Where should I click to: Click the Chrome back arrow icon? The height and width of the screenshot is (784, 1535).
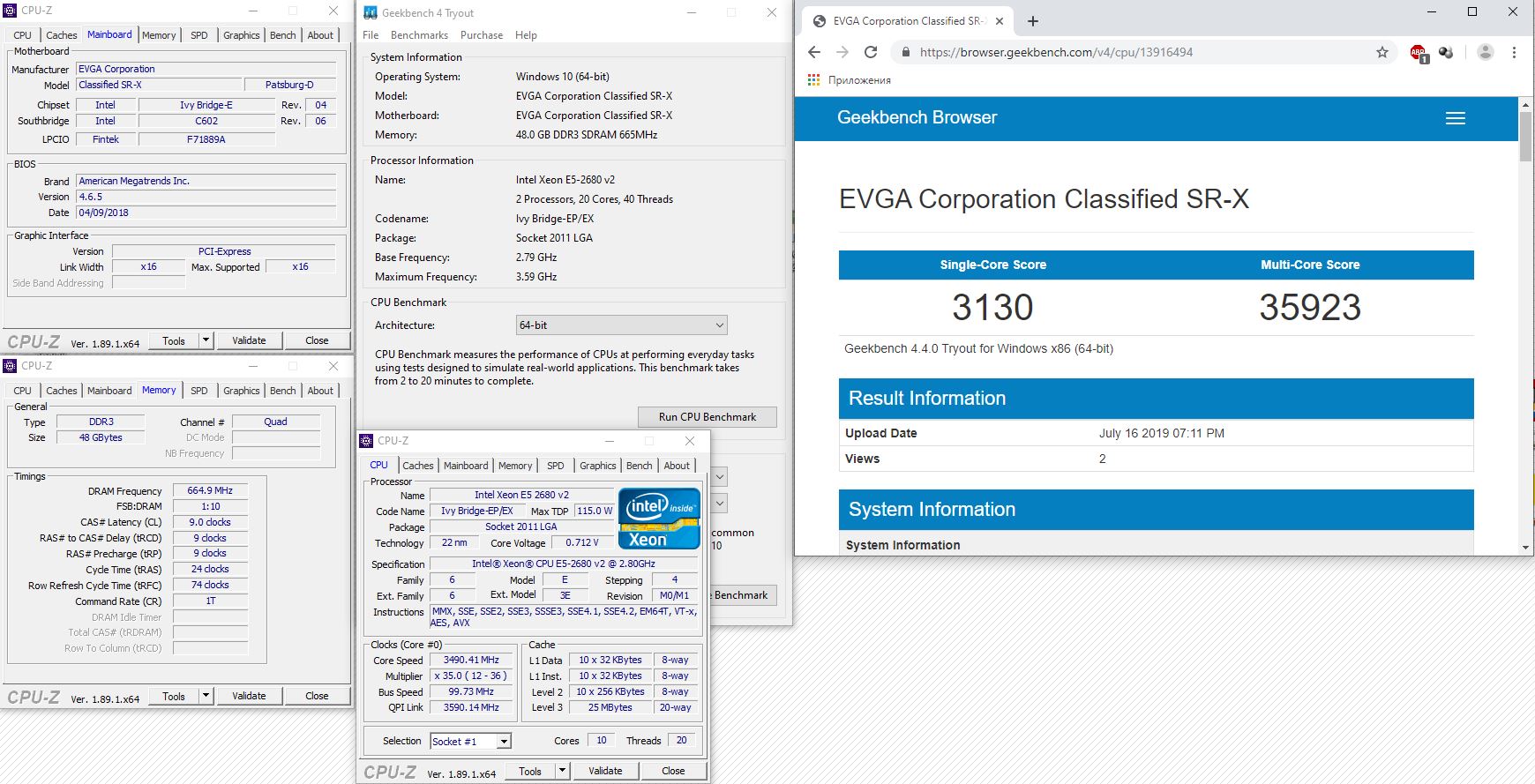814,52
